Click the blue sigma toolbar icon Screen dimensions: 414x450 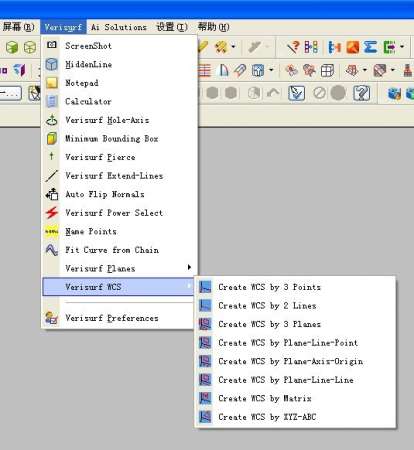coord(370,47)
